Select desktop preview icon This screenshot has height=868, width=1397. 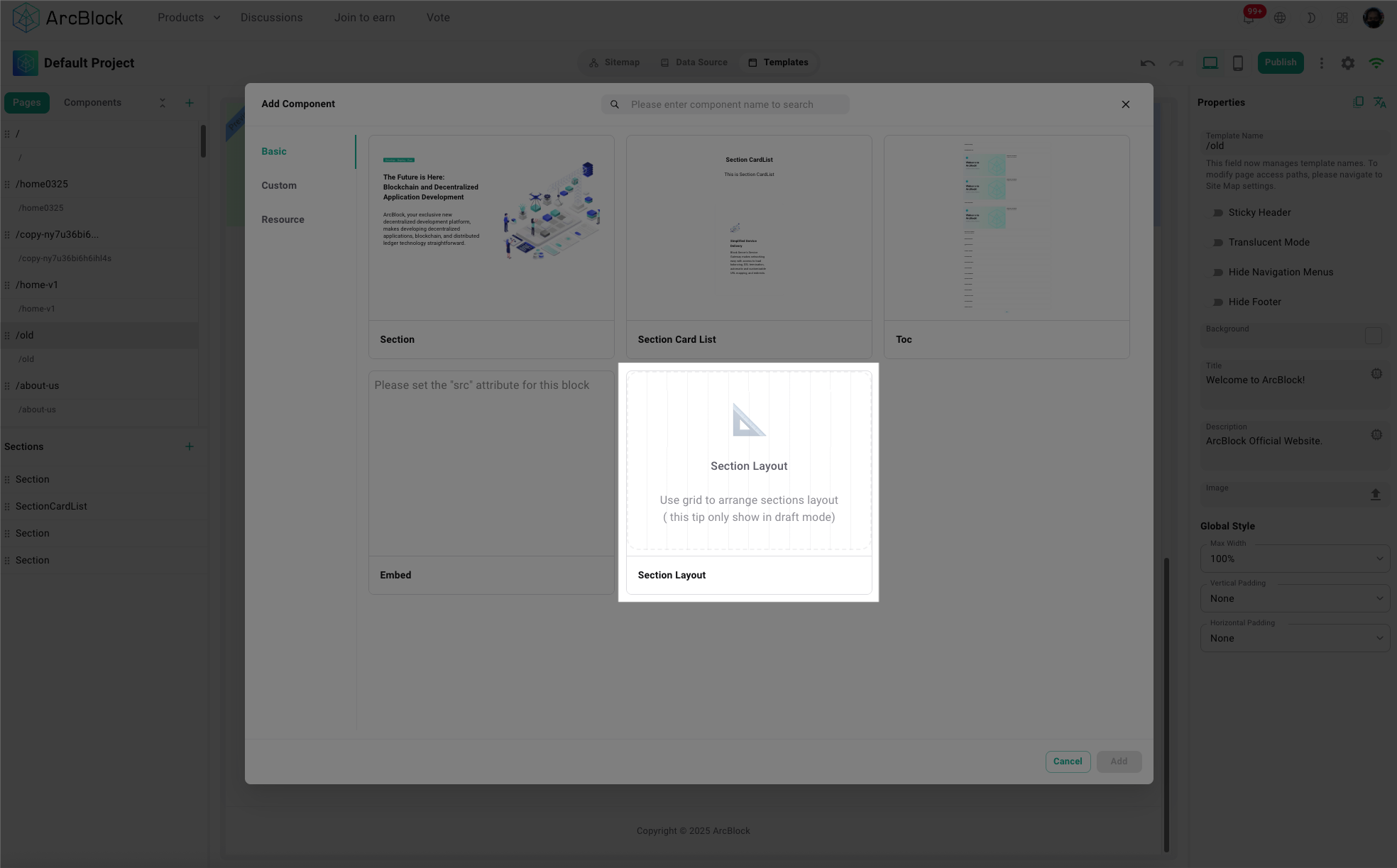[1210, 63]
